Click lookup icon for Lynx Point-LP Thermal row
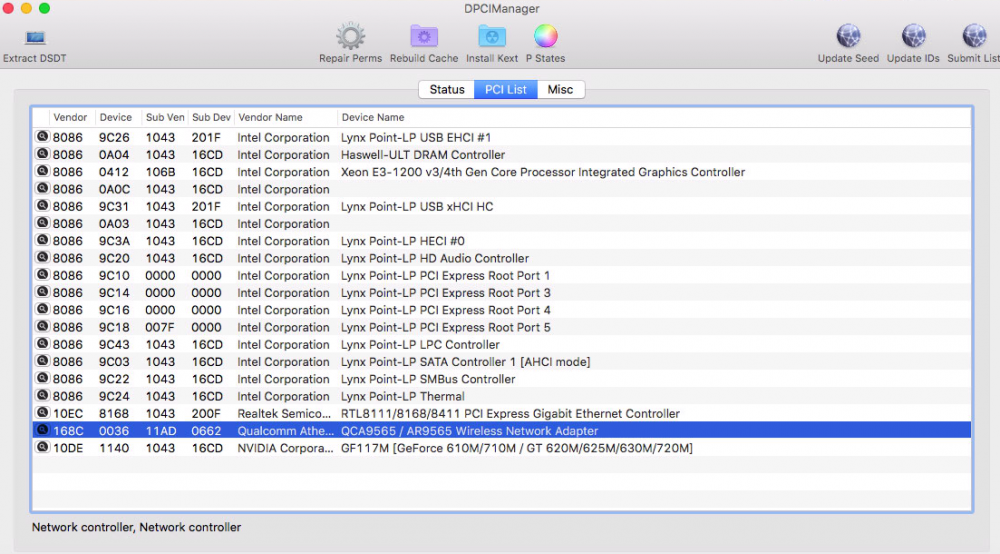 (42, 395)
